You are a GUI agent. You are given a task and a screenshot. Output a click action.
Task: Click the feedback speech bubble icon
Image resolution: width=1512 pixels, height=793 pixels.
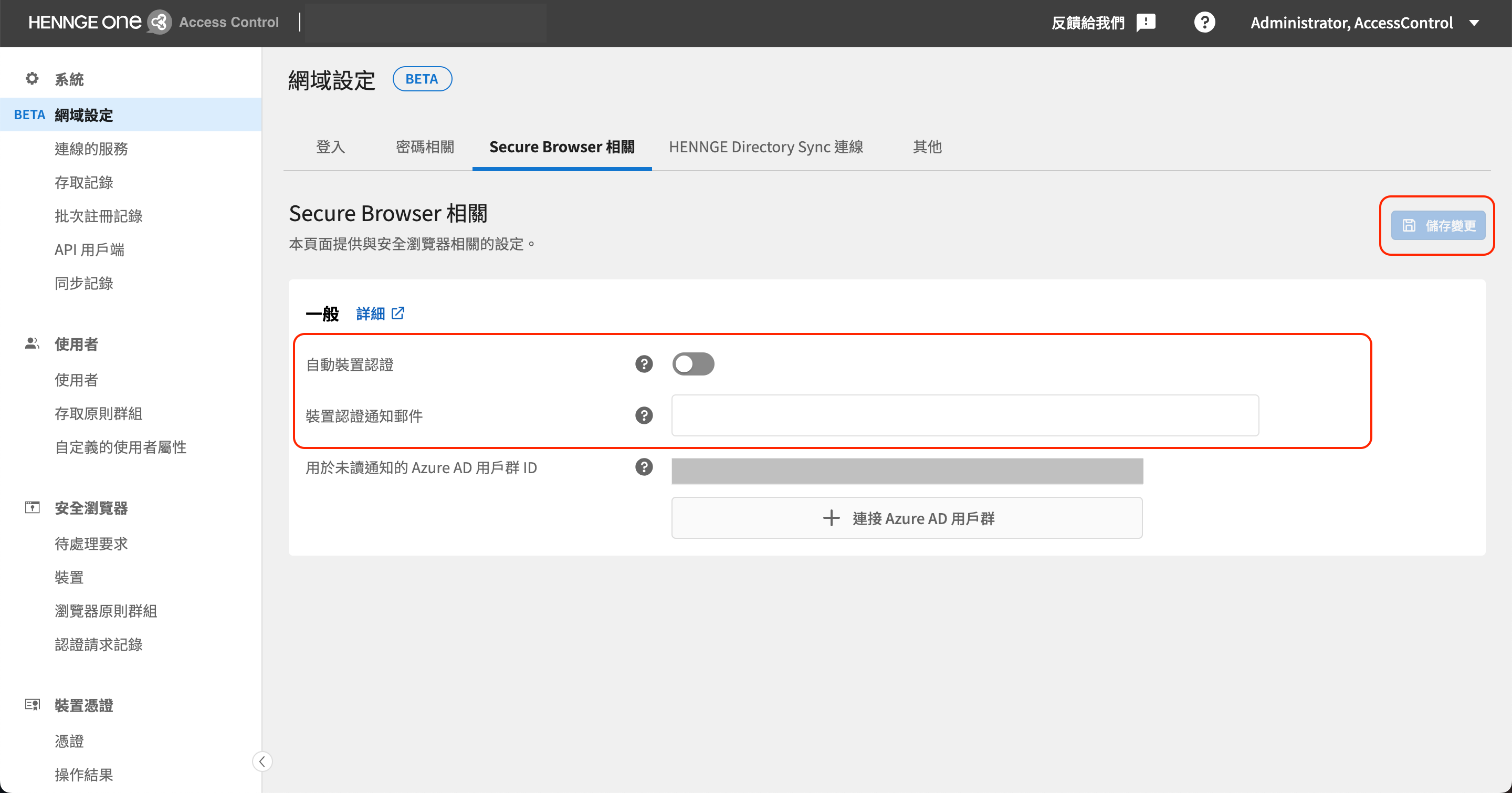pos(1145,23)
